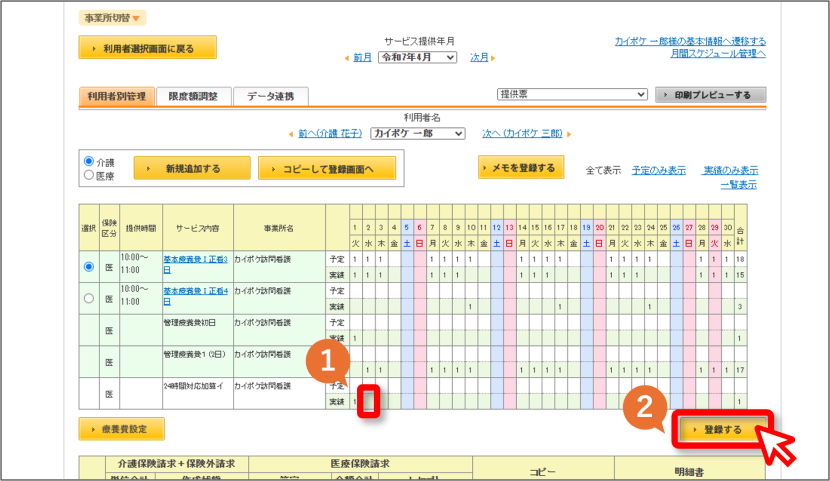Click the 前月 previous month arrow icon
The width and height of the screenshot is (830, 481).
point(347,58)
